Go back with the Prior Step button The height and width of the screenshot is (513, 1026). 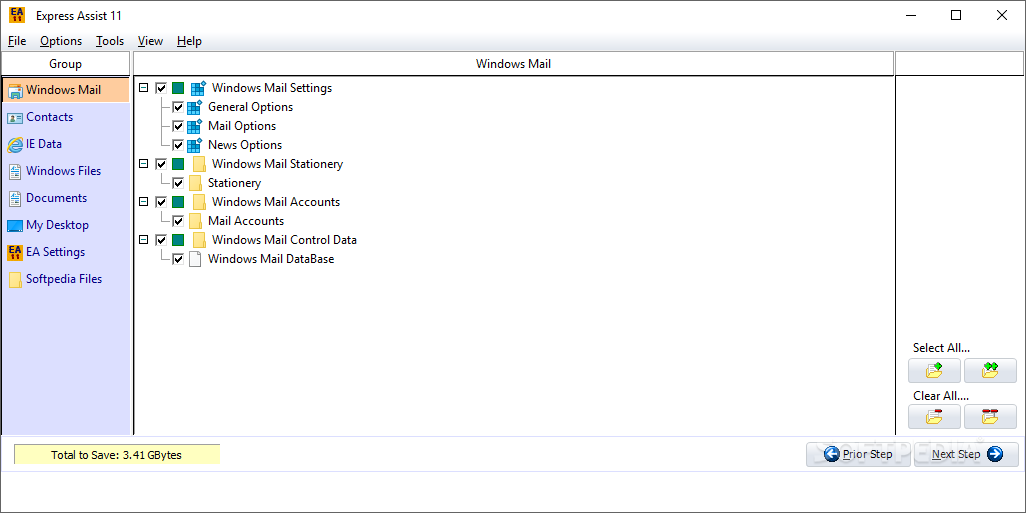[858, 454]
